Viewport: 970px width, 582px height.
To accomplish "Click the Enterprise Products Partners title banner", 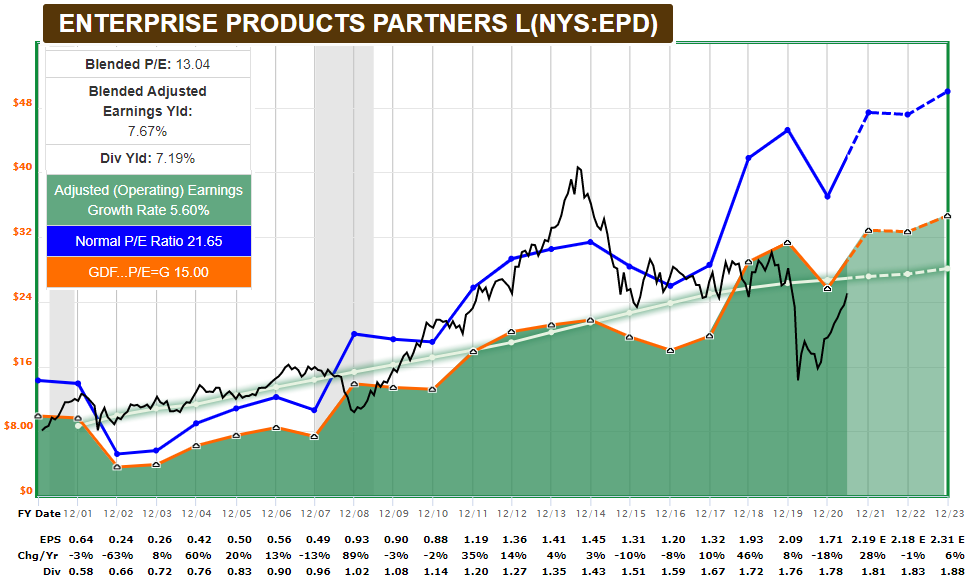I will [358, 24].
